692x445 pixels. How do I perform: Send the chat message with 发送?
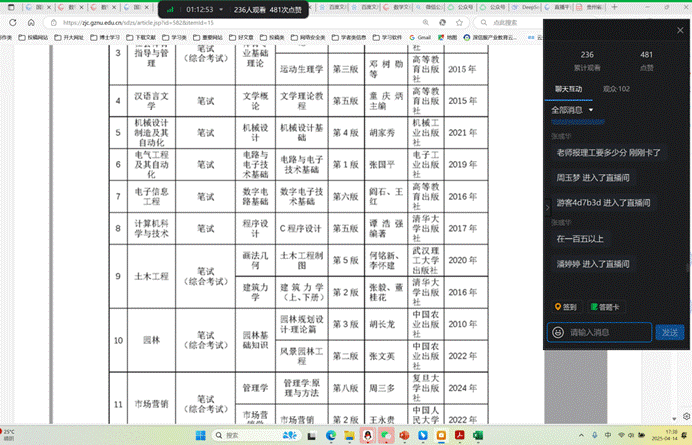coord(669,332)
